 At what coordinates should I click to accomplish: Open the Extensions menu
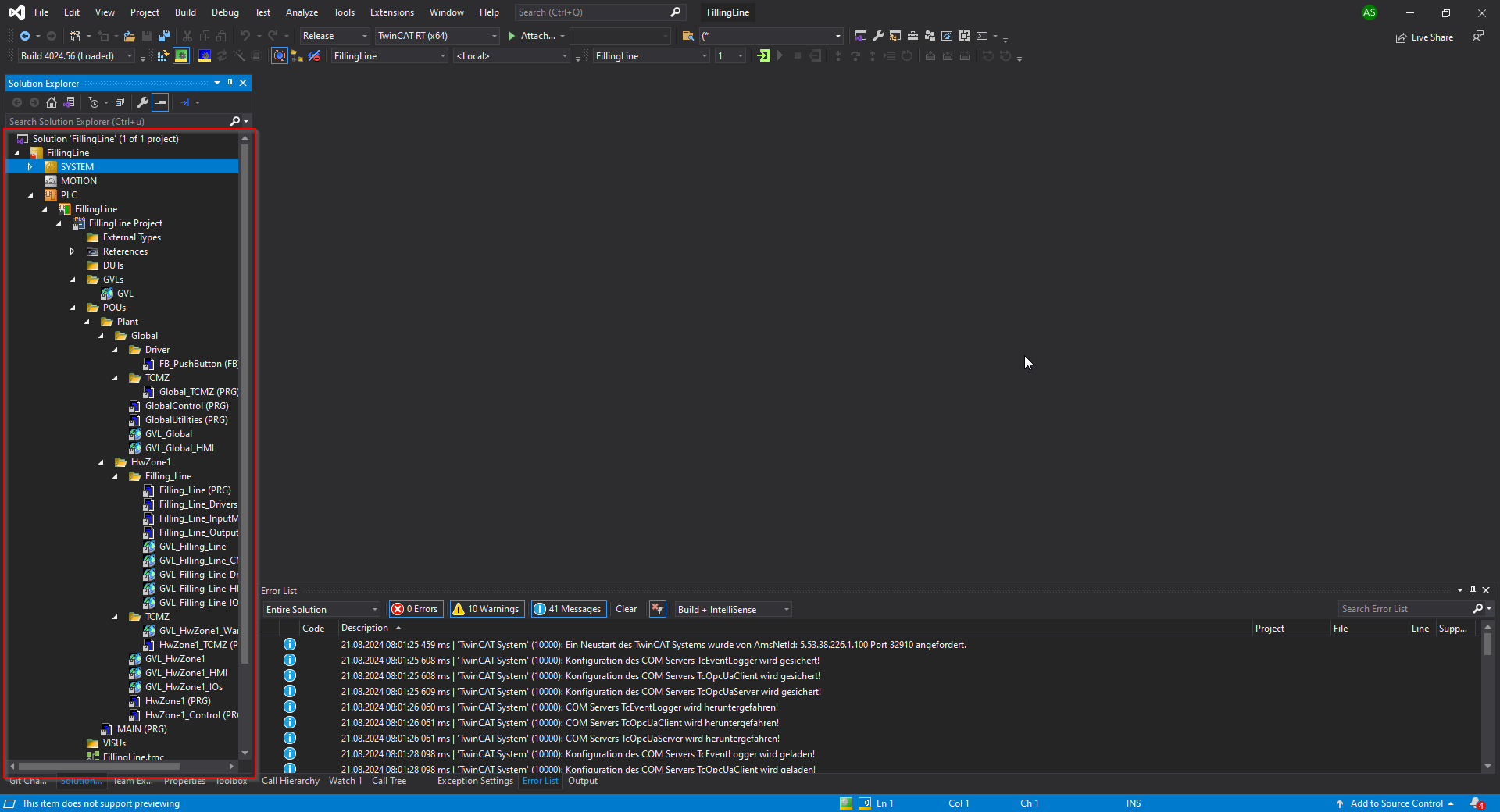392,12
